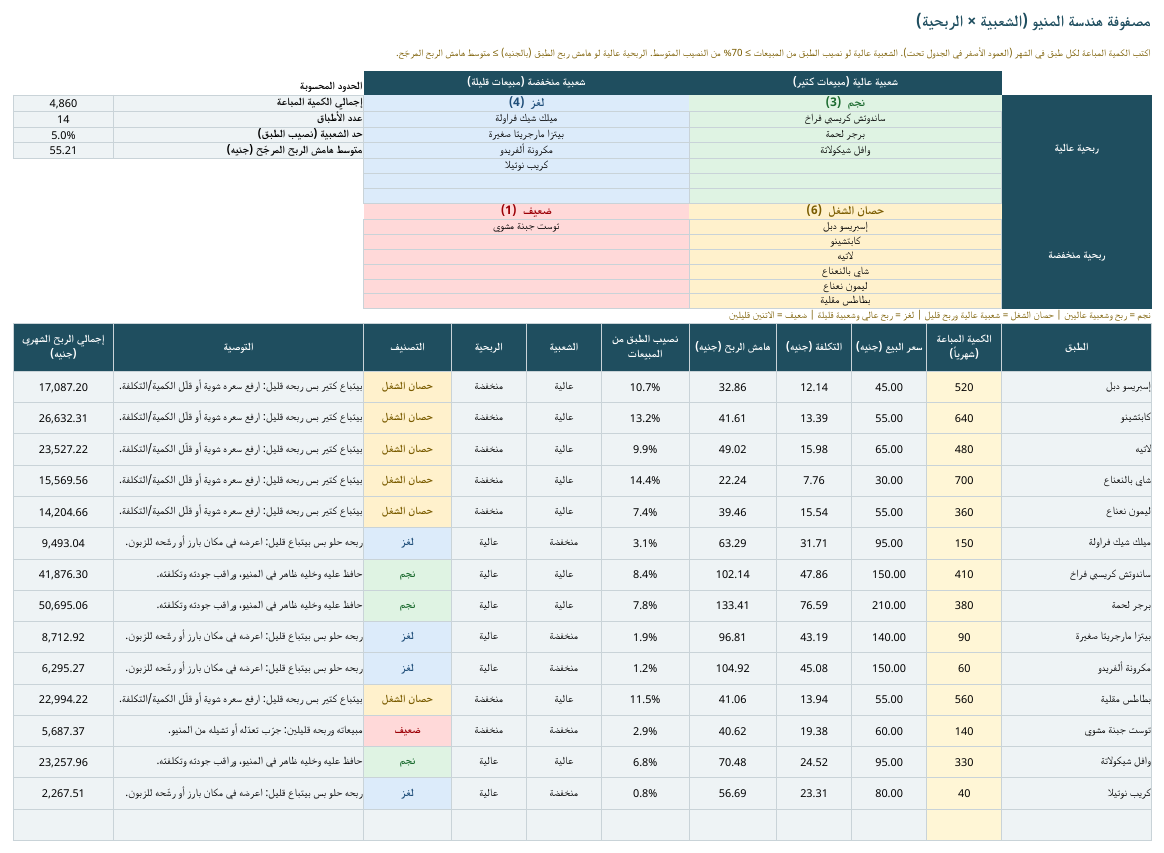Viewport: 1164px width, 853px height.
Task: Select "توست جبنة مشوي" in the weak quadrant
Action: (526, 226)
